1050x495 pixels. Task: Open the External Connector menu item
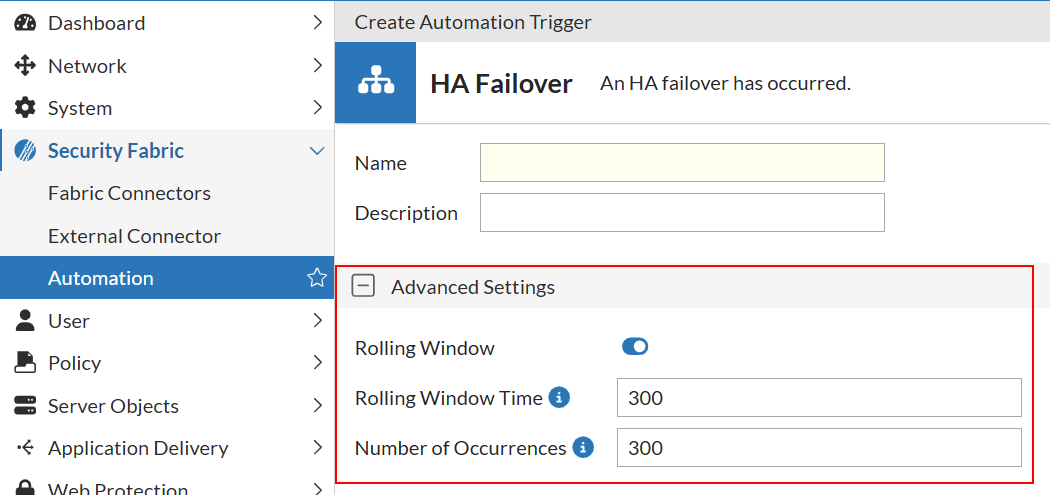click(134, 236)
